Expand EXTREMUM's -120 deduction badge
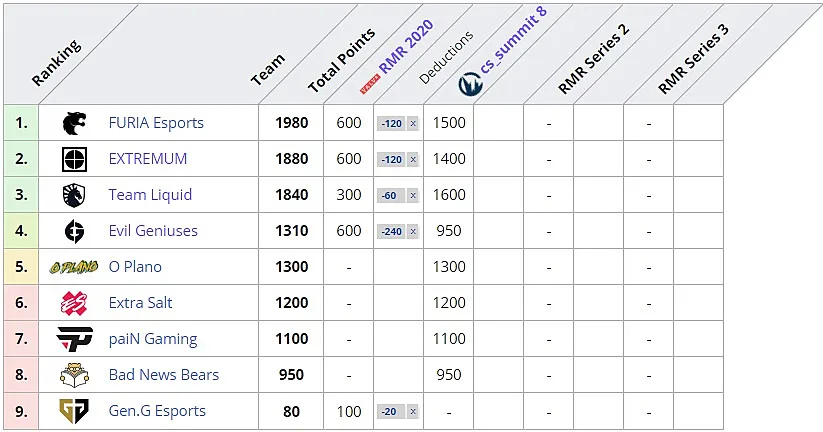The width and height of the screenshot is (823, 432). [x=391, y=160]
